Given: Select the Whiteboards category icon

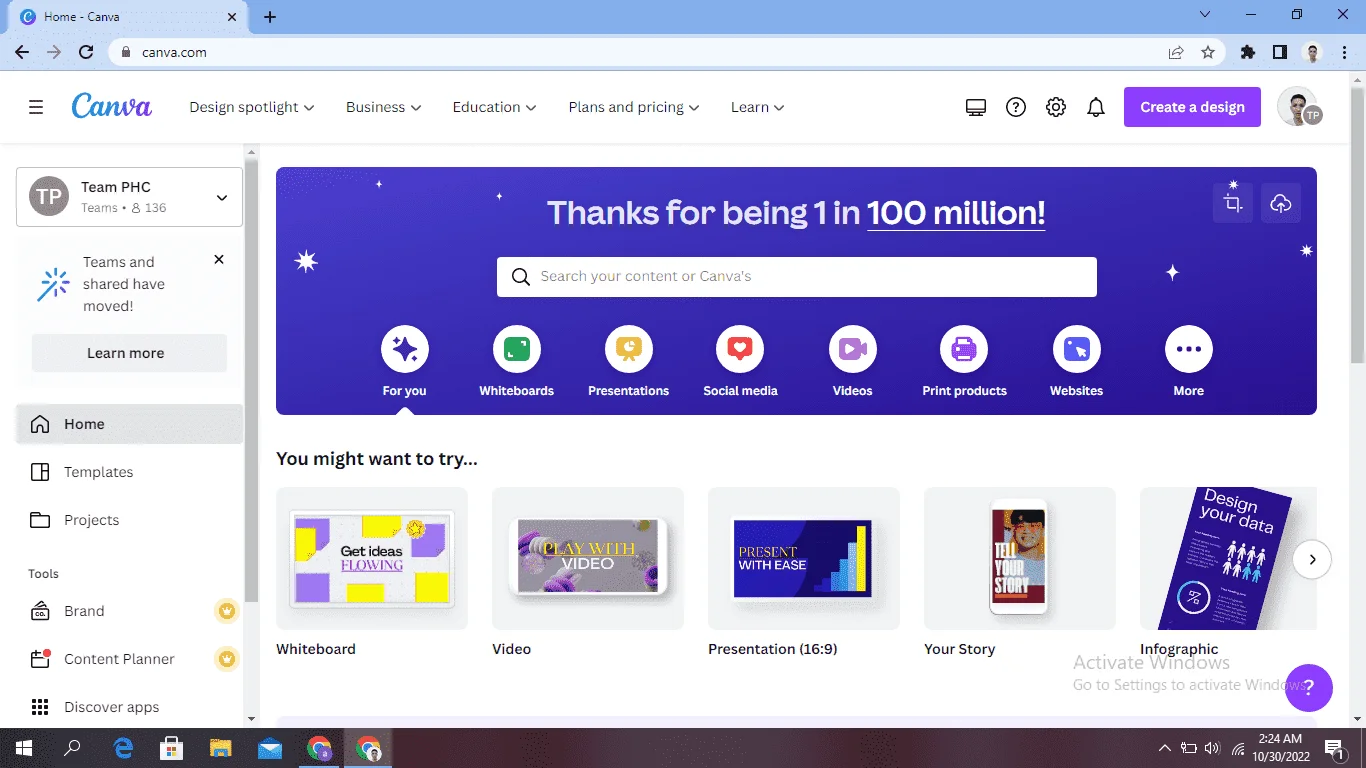Looking at the screenshot, I should [517, 349].
